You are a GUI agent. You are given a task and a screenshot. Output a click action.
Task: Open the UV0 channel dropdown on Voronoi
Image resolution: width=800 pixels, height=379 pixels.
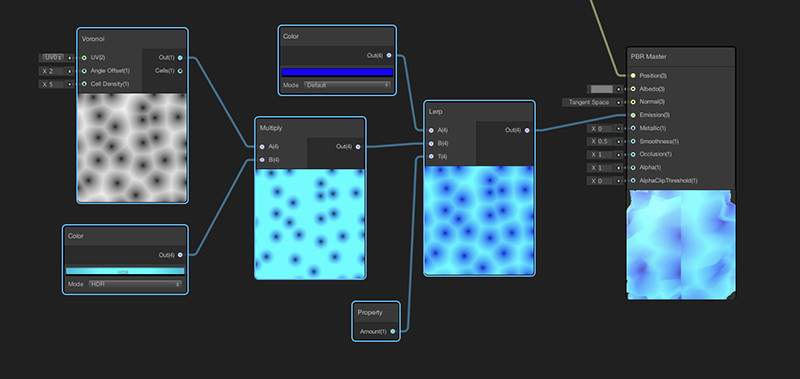tap(53, 58)
